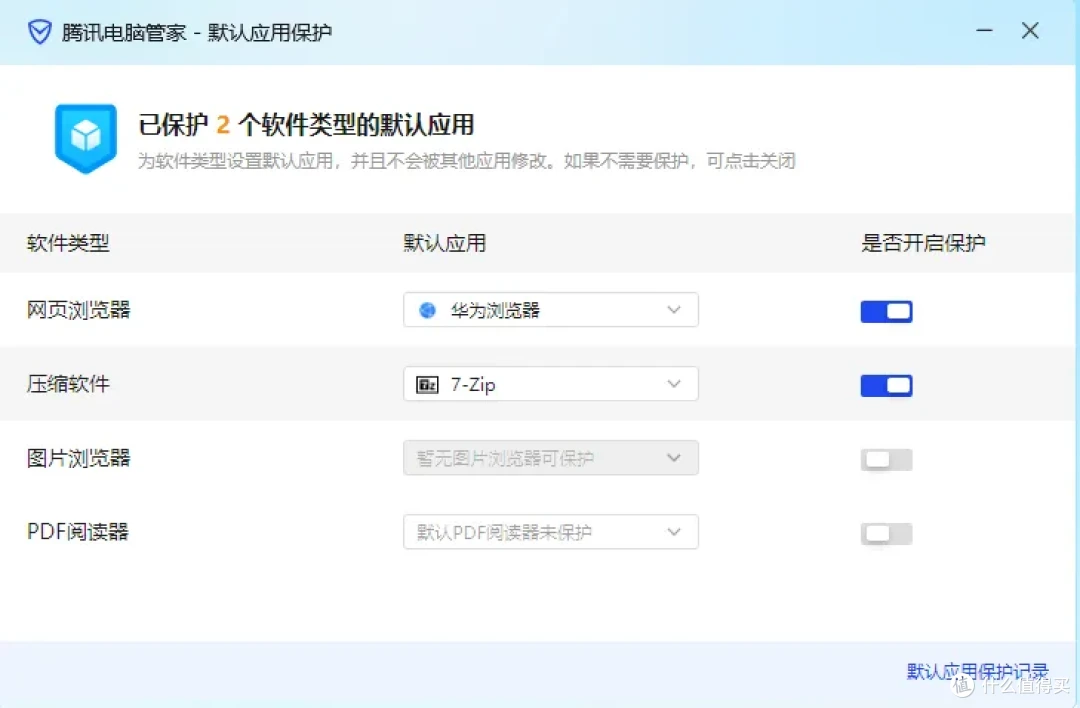Open the 暂无图片浏览器可保护 dropdown
The image size is (1080, 708).
pyautogui.click(x=550, y=458)
